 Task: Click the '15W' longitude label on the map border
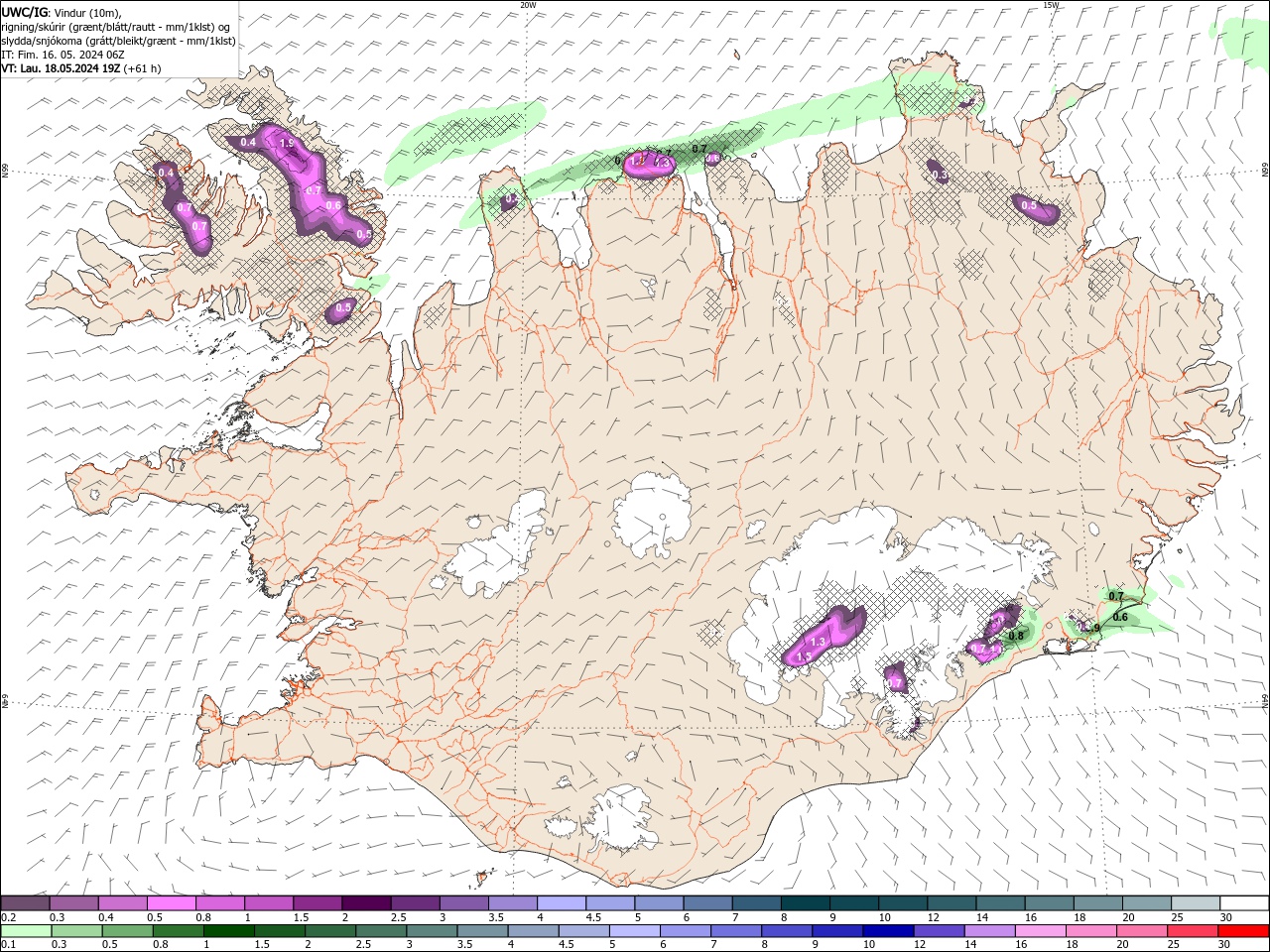1051,5
